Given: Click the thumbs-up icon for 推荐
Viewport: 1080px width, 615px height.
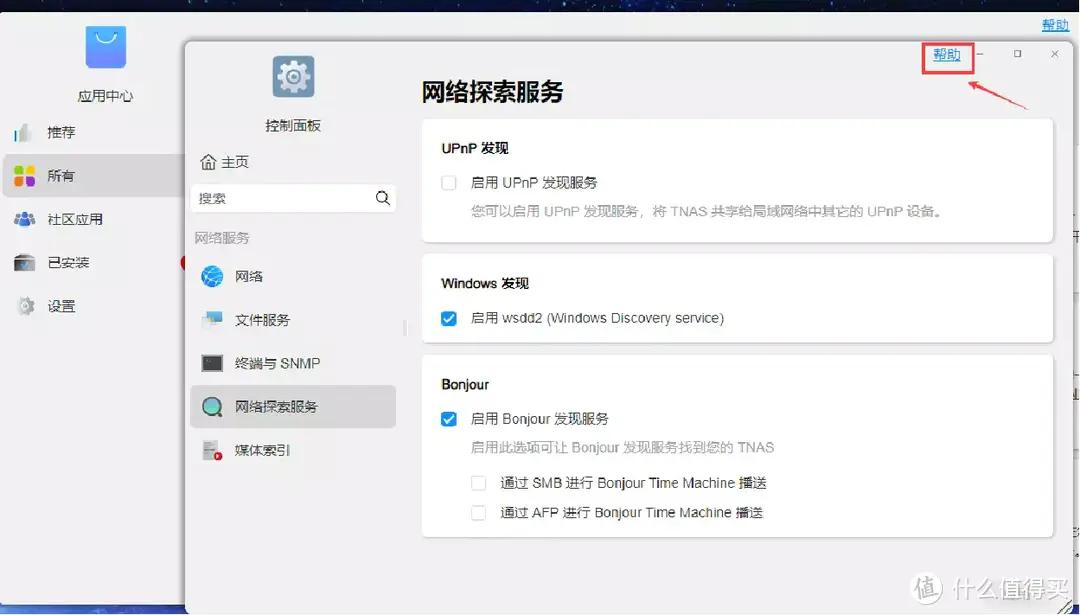Looking at the screenshot, I should point(23,132).
